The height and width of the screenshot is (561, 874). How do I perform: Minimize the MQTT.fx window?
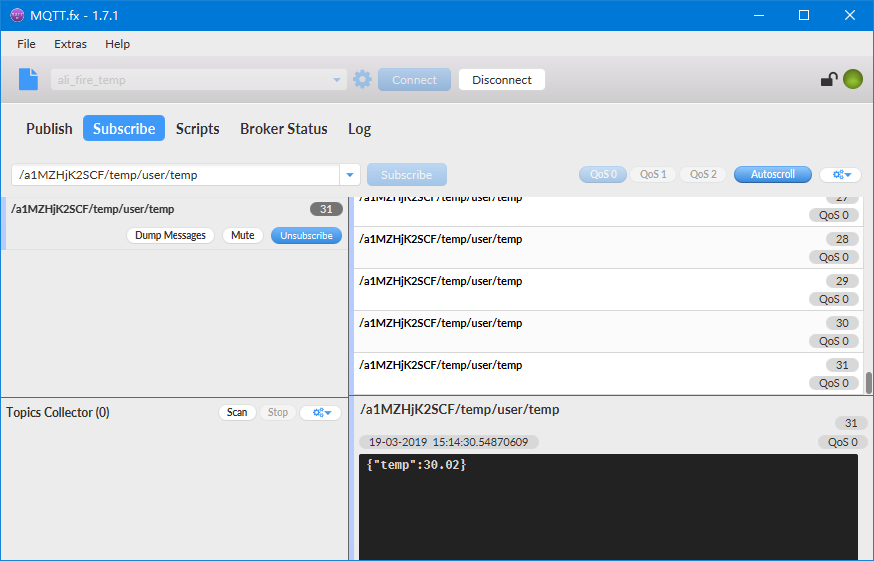pos(759,15)
